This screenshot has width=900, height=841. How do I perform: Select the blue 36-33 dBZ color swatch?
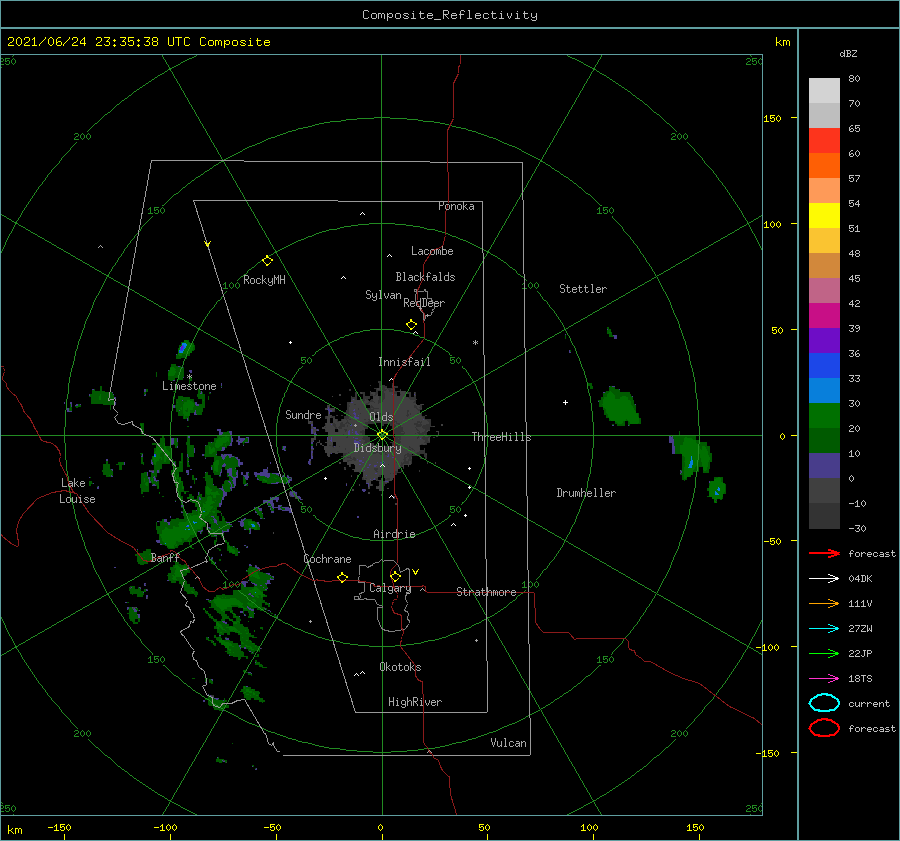pos(824,366)
